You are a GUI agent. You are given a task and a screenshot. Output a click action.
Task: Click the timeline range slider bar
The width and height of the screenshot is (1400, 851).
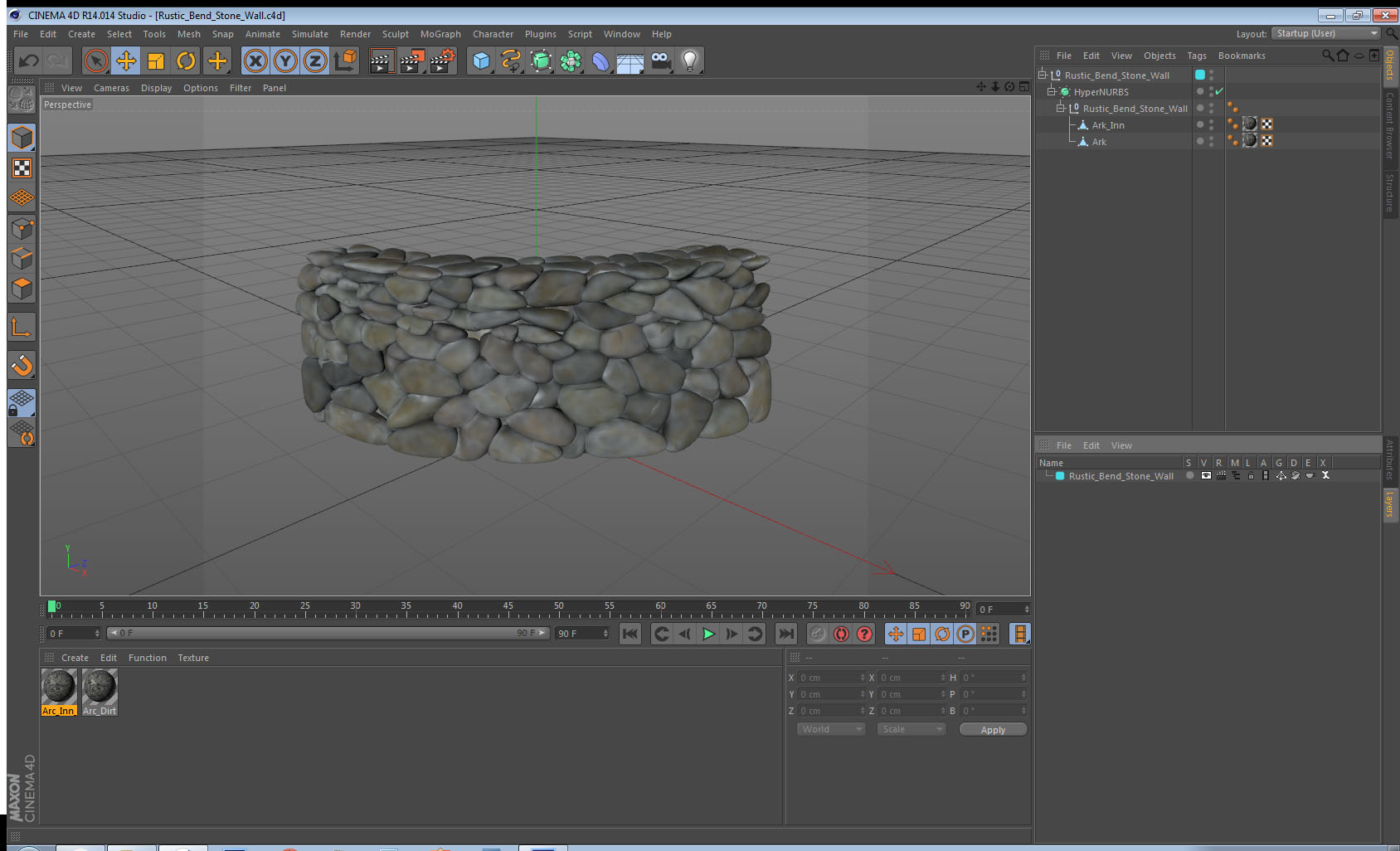click(328, 633)
